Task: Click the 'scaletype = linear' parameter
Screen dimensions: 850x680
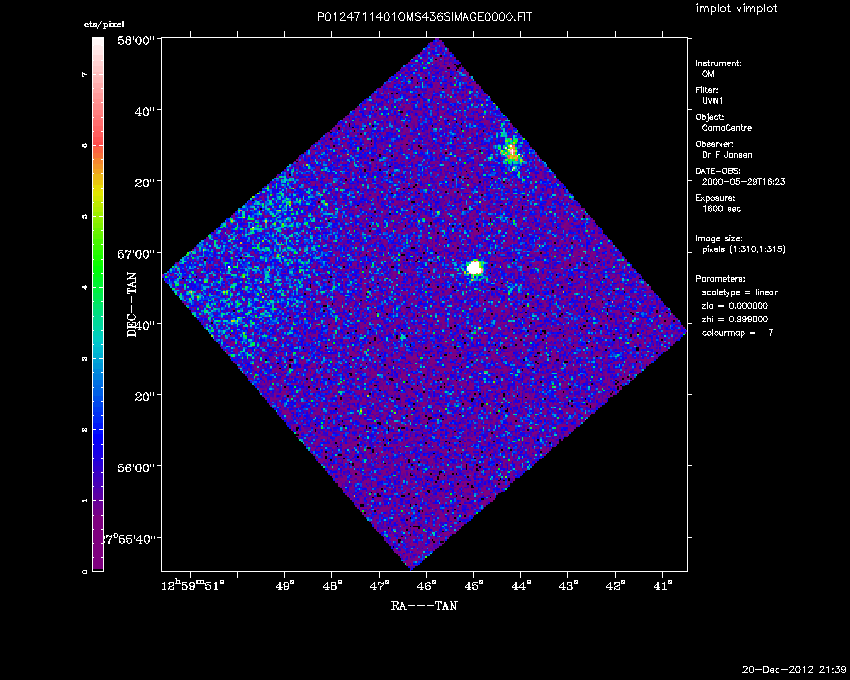Action: tap(740, 292)
